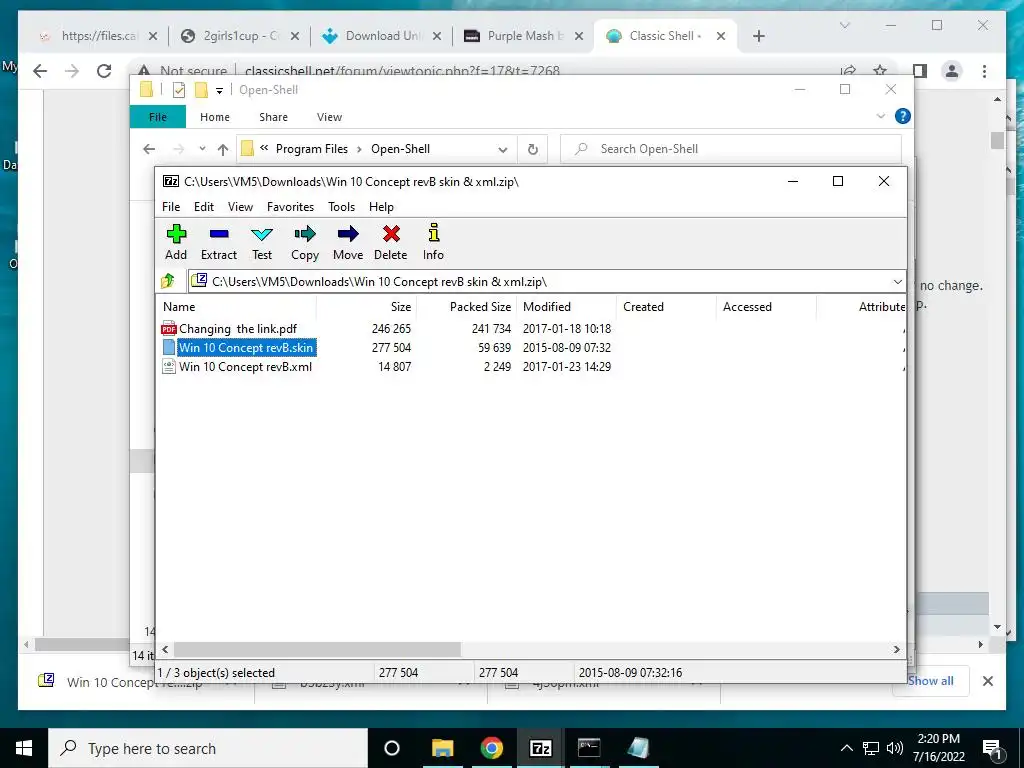The image size is (1024, 768).
Task: Open the Windows Start menu
Action: [x=24, y=748]
